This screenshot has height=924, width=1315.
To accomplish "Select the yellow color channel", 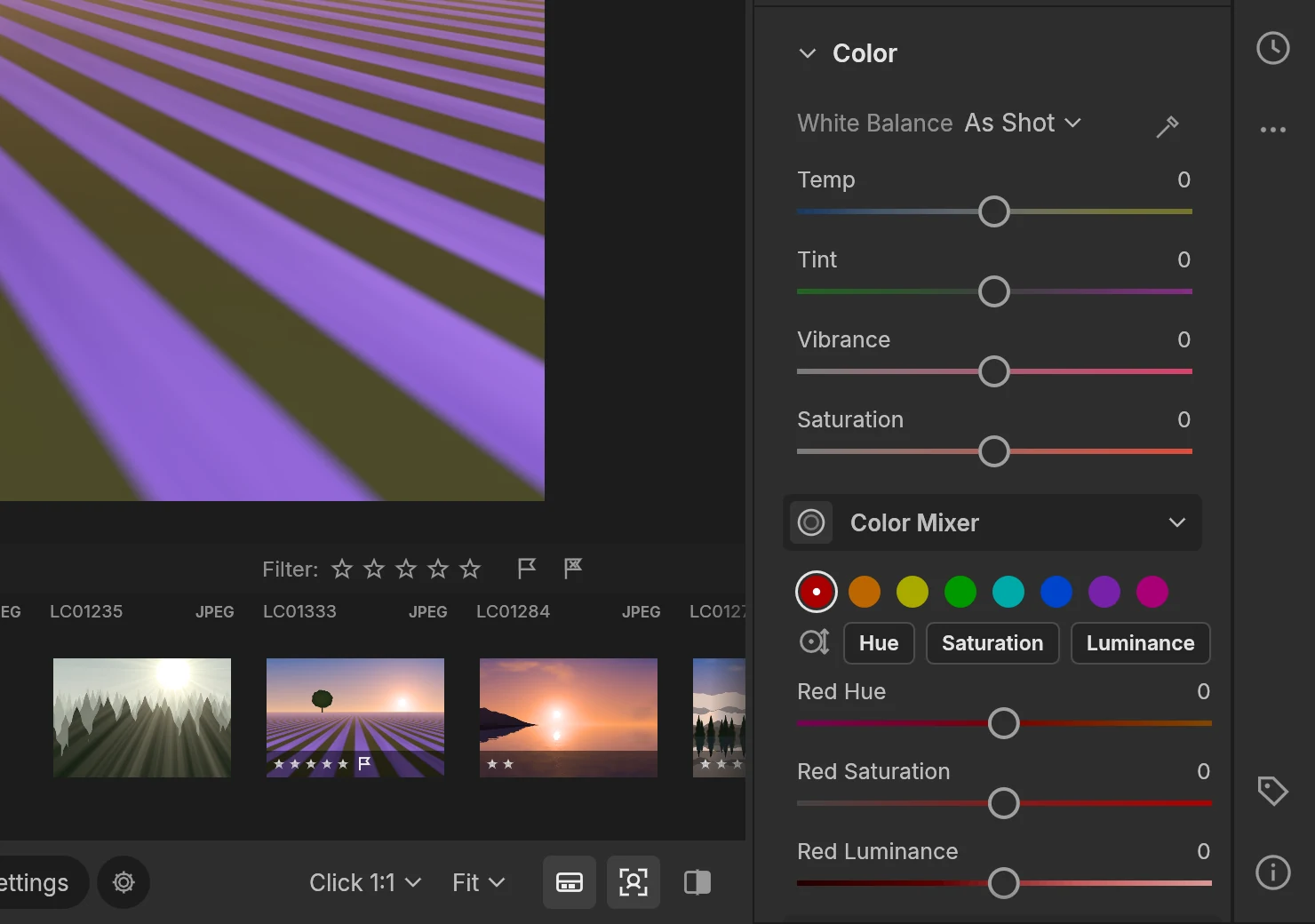I will [913, 592].
